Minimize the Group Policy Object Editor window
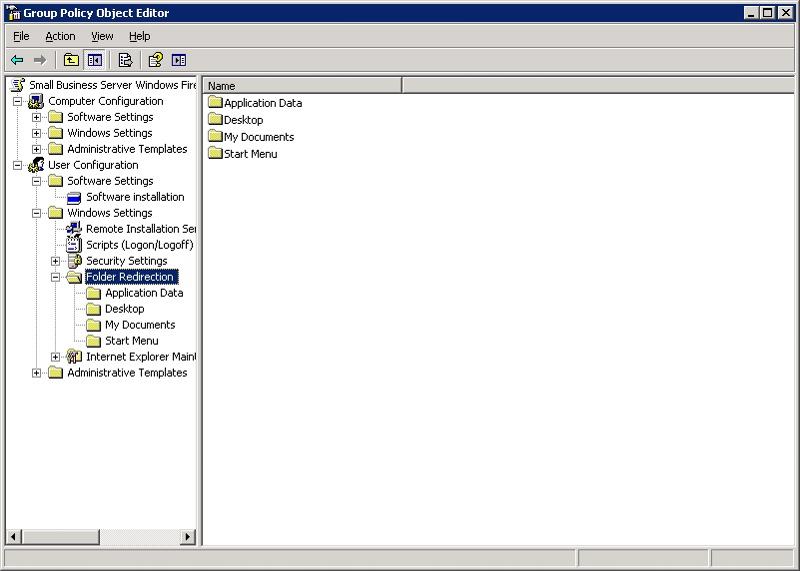Image resolution: width=800 pixels, height=571 pixels. [750, 13]
